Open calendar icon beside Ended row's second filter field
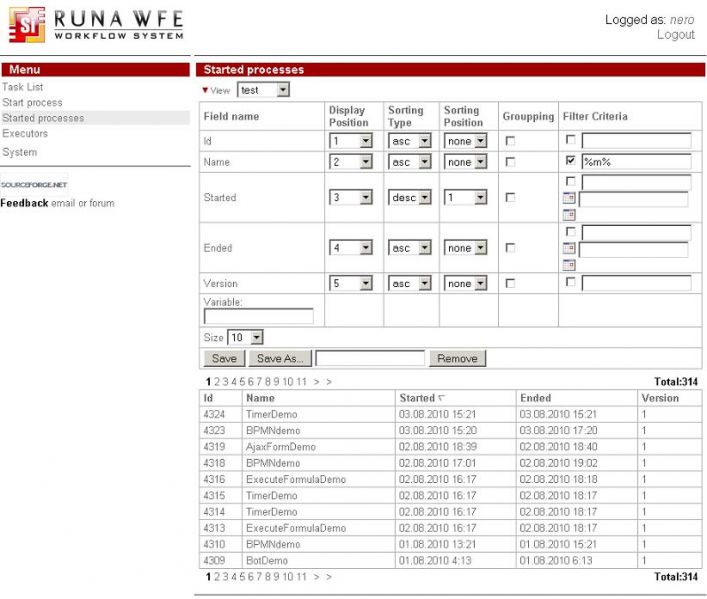The image size is (707, 599). click(x=569, y=249)
